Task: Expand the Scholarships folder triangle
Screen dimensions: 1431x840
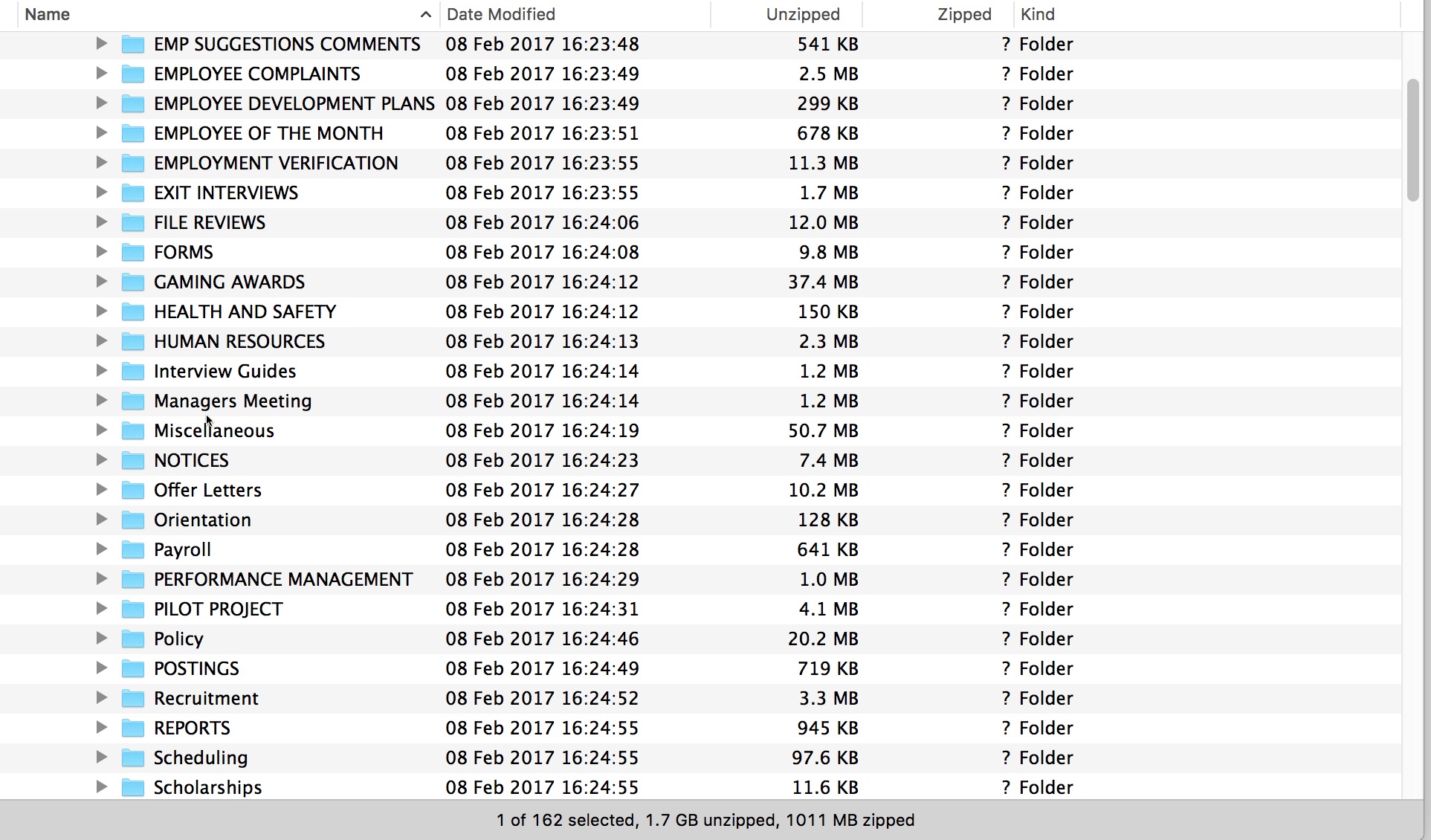Action: 102,787
